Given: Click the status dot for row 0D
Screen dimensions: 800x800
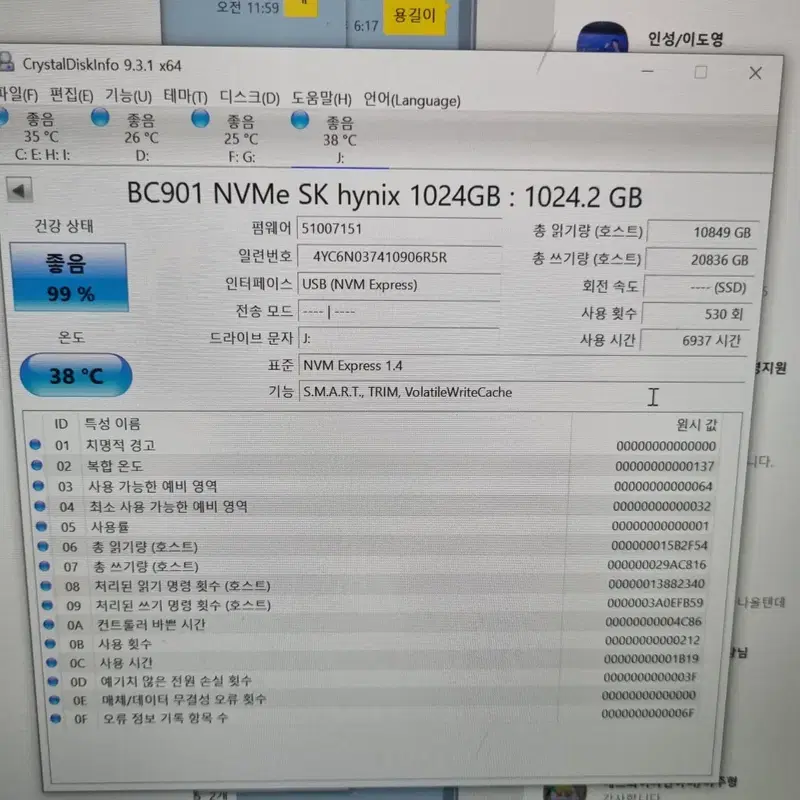Looking at the screenshot, I should tap(53, 681).
